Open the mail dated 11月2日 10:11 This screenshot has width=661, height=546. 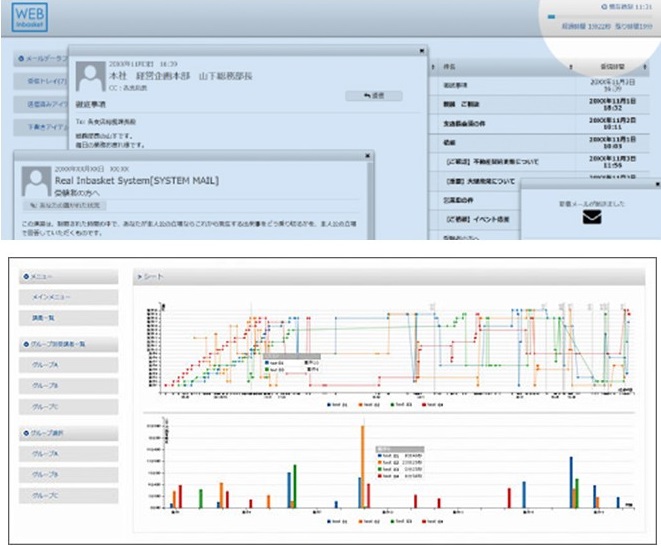[x=539, y=124]
